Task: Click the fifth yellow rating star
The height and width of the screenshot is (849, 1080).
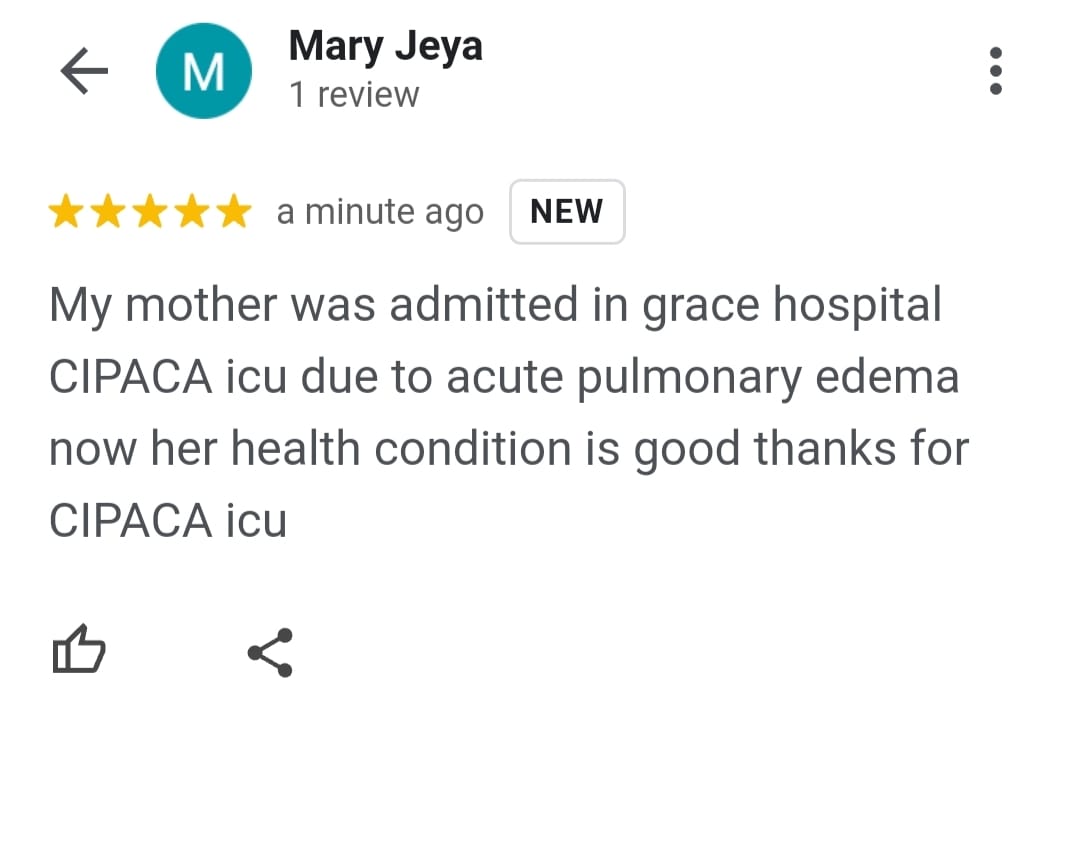Action: (x=233, y=212)
